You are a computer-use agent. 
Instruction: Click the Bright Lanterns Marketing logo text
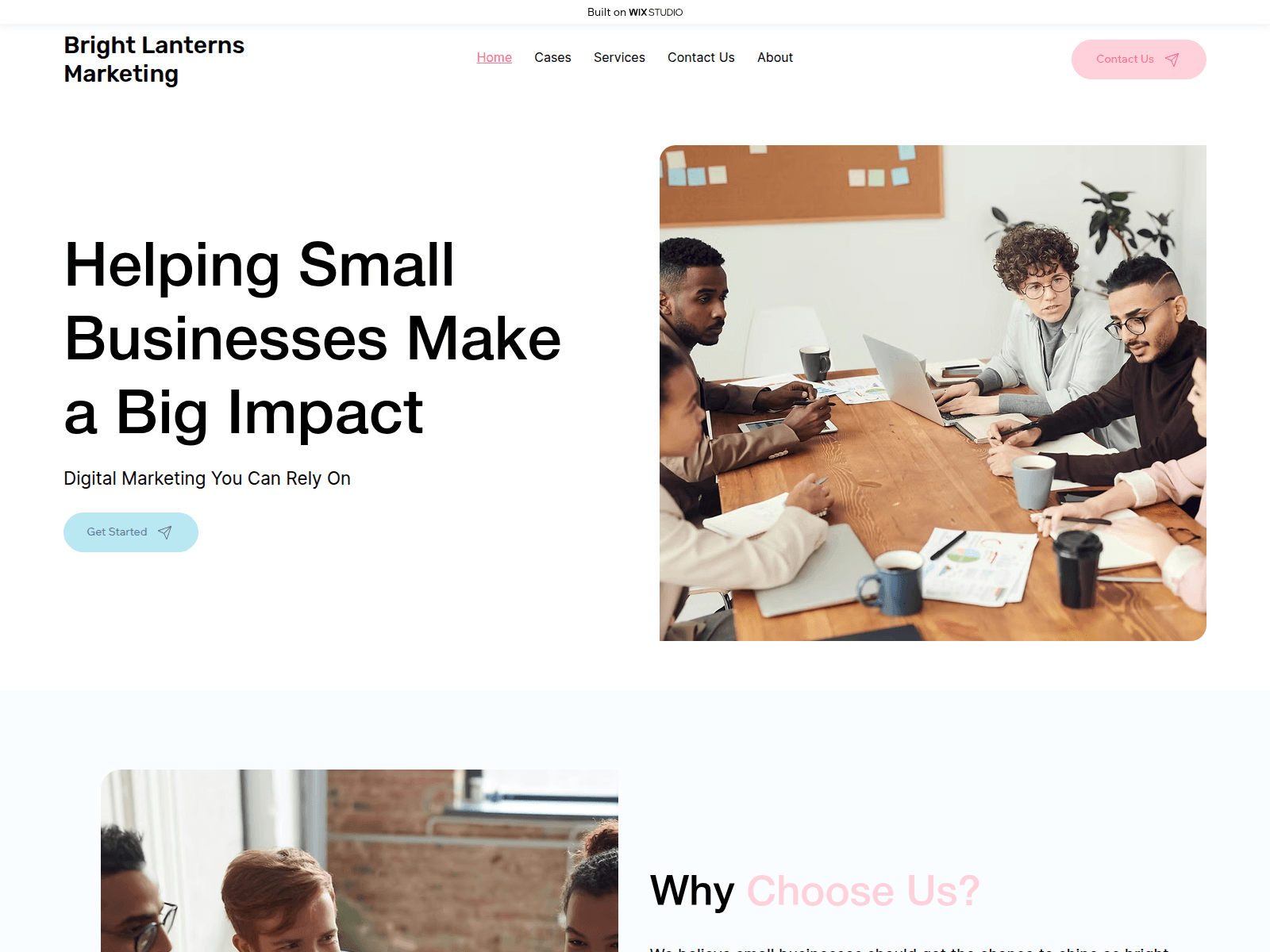[154, 59]
